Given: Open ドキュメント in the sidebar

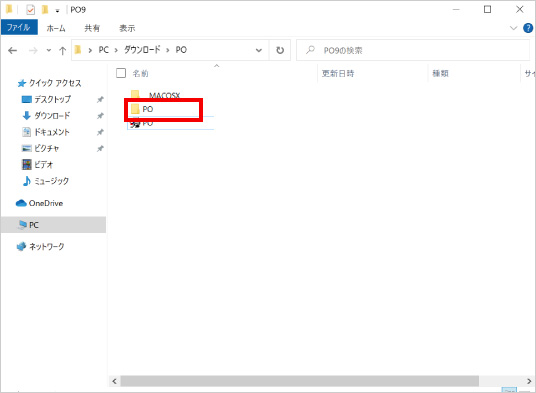Looking at the screenshot, I should 46,132.
